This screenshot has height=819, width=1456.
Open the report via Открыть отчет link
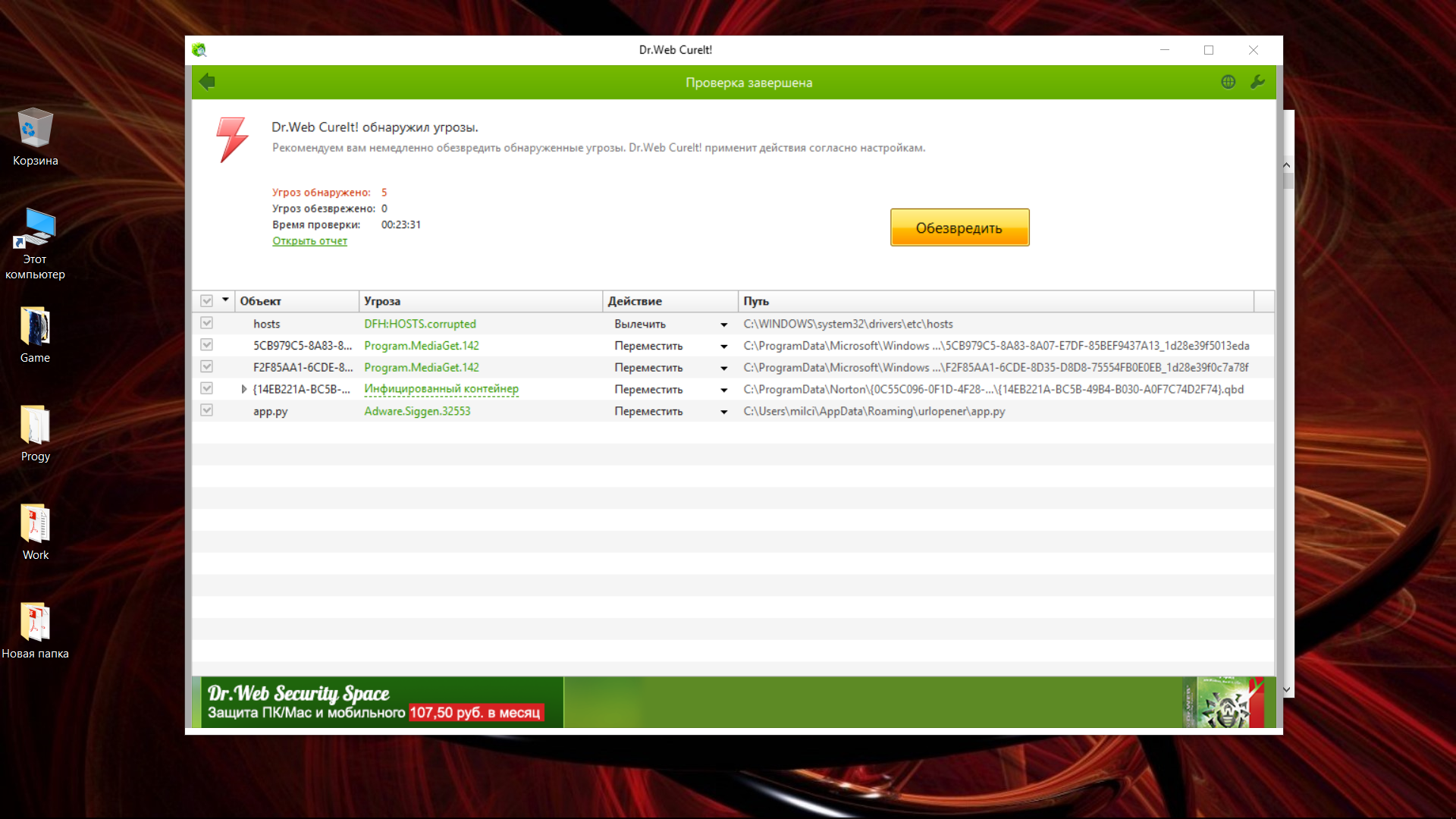coord(309,241)
